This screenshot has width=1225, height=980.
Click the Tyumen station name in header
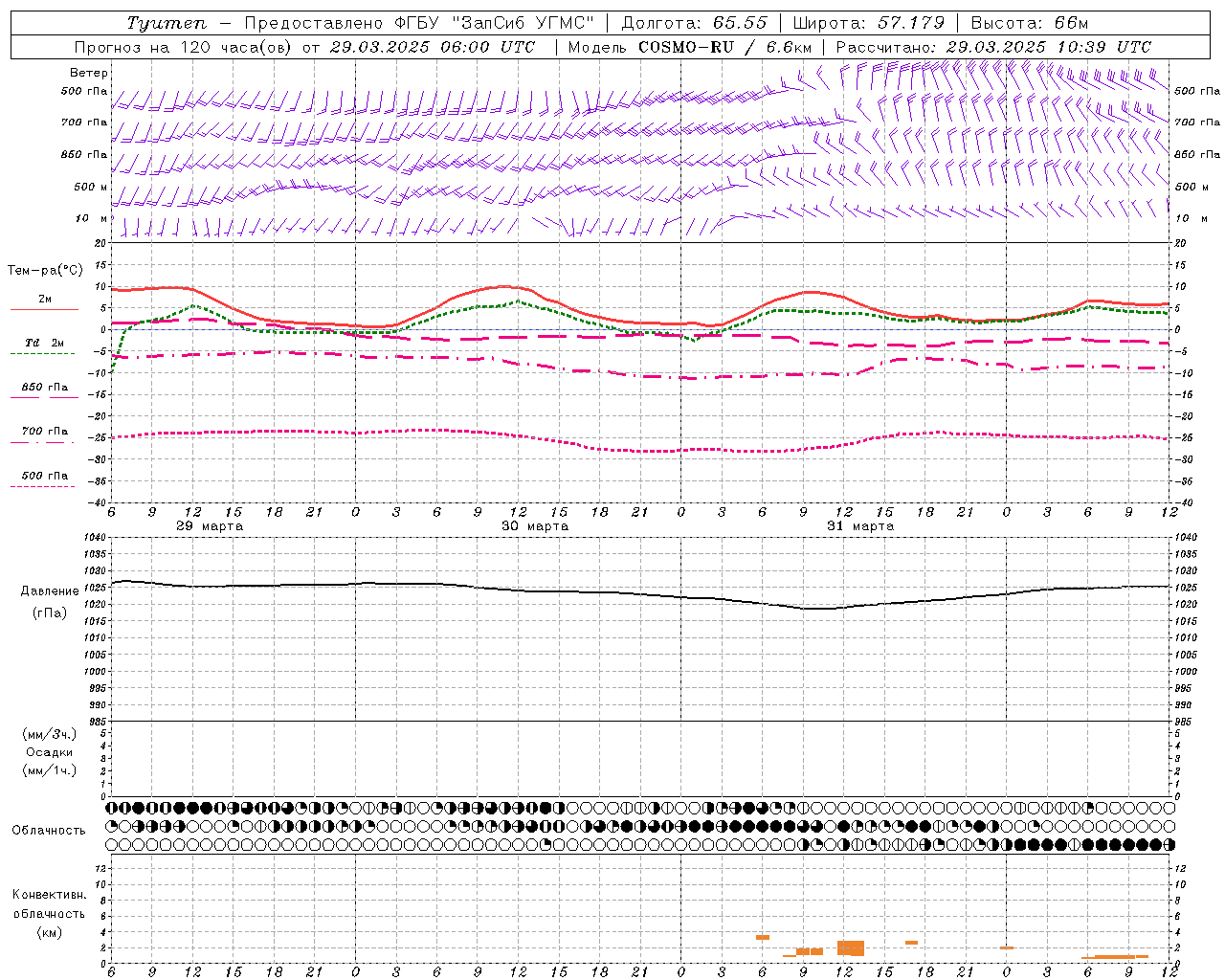click(x=167, y=23)
